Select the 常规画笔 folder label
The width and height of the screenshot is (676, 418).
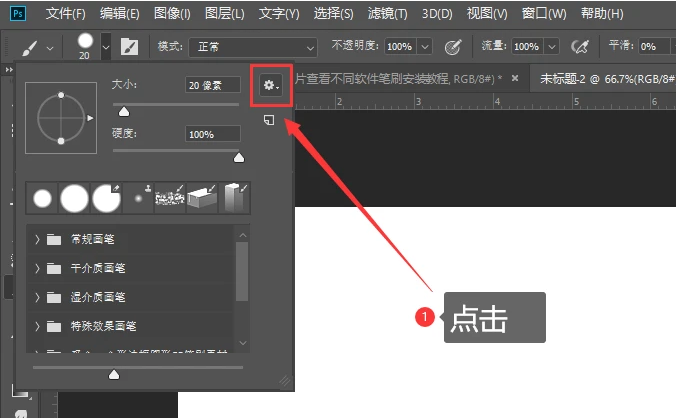click(92, 239)
